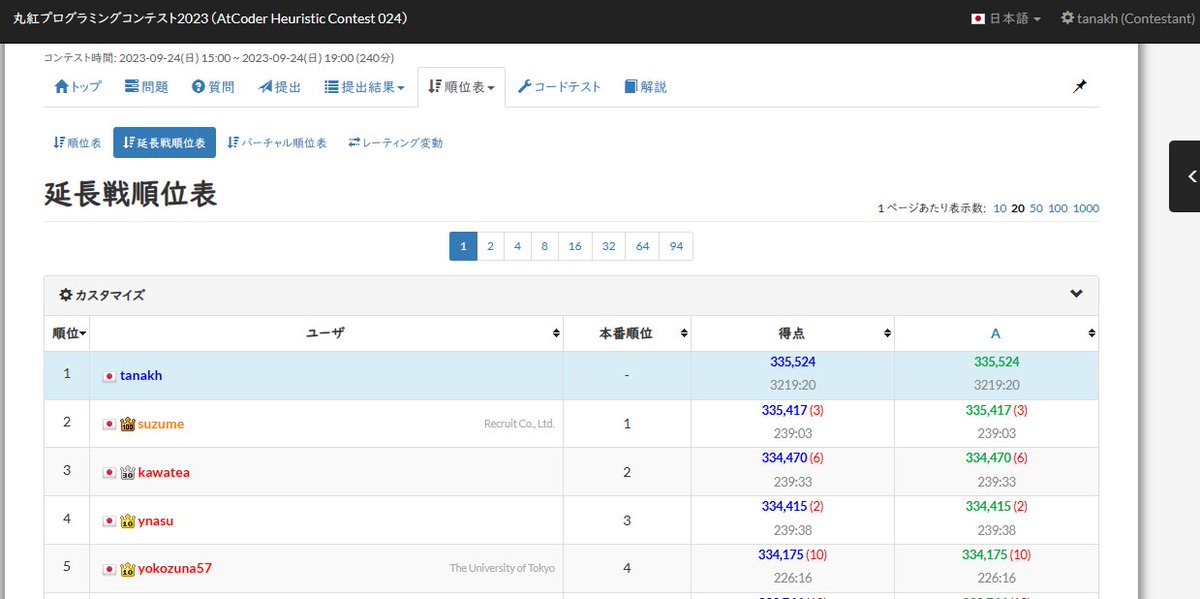Show 50 entries per page
Screen dimensions: 1200x599
pos(1036,208)
